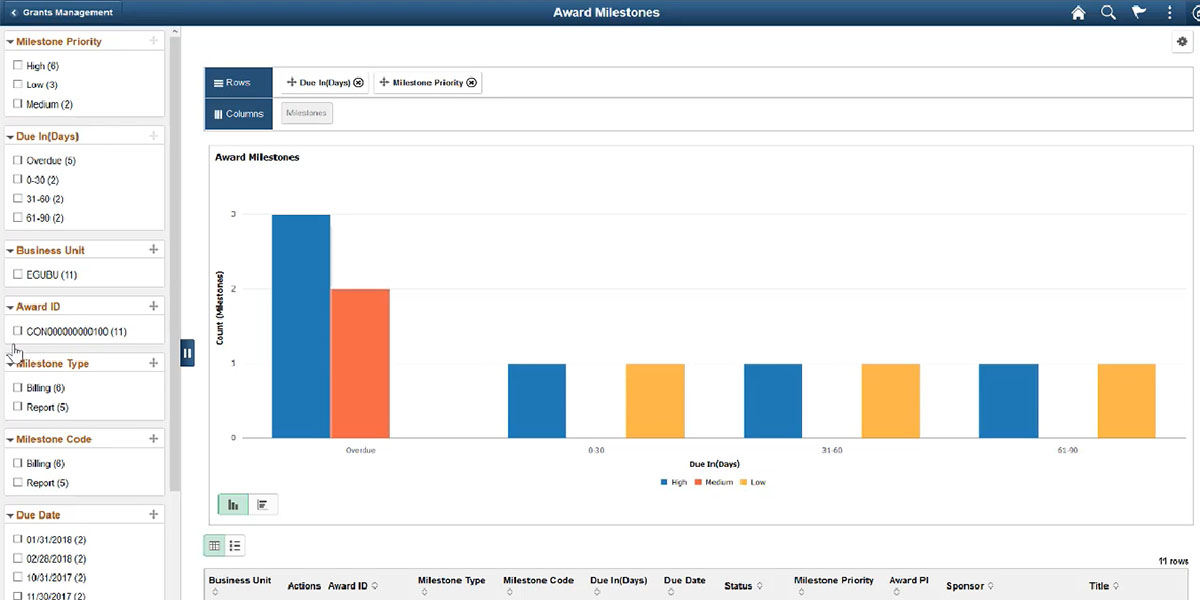Open the Home icon in the navigation bar

(x=1077, y=12)
